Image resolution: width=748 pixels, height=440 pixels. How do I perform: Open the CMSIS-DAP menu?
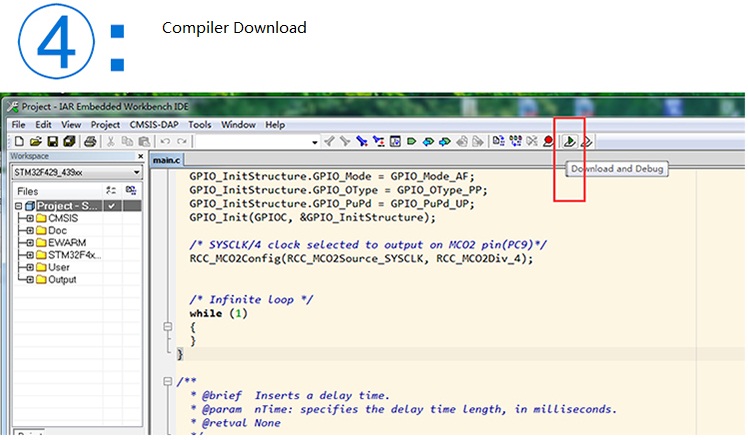pos(155,125)
